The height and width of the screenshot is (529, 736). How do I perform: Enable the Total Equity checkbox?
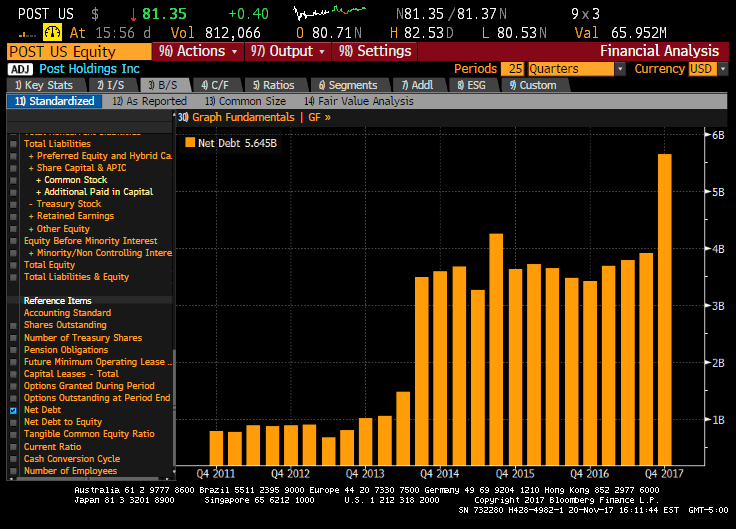[13, 265]
